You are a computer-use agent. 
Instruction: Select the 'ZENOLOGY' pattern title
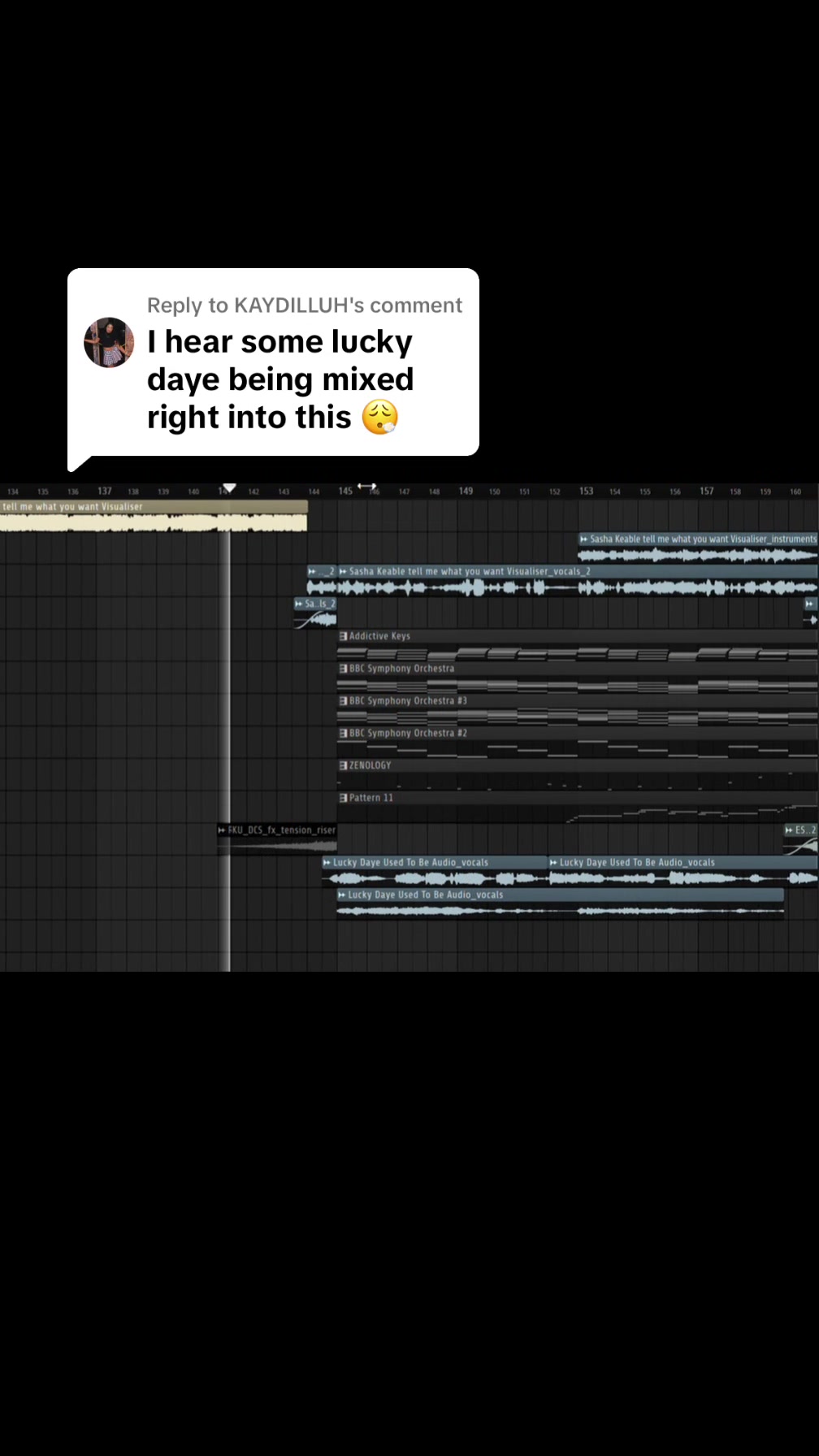[370, 766]
